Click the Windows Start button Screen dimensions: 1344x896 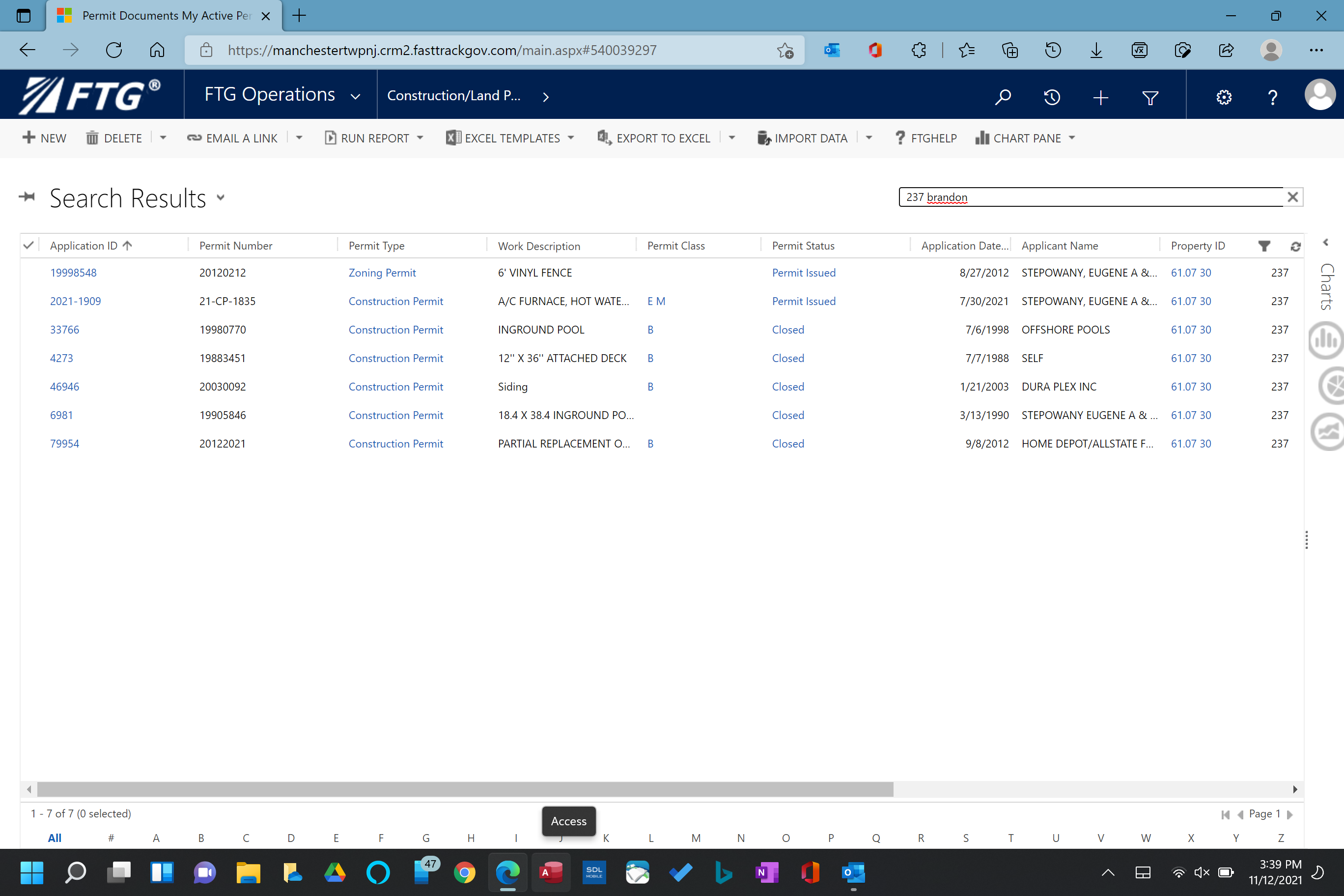tap(31, 872)
